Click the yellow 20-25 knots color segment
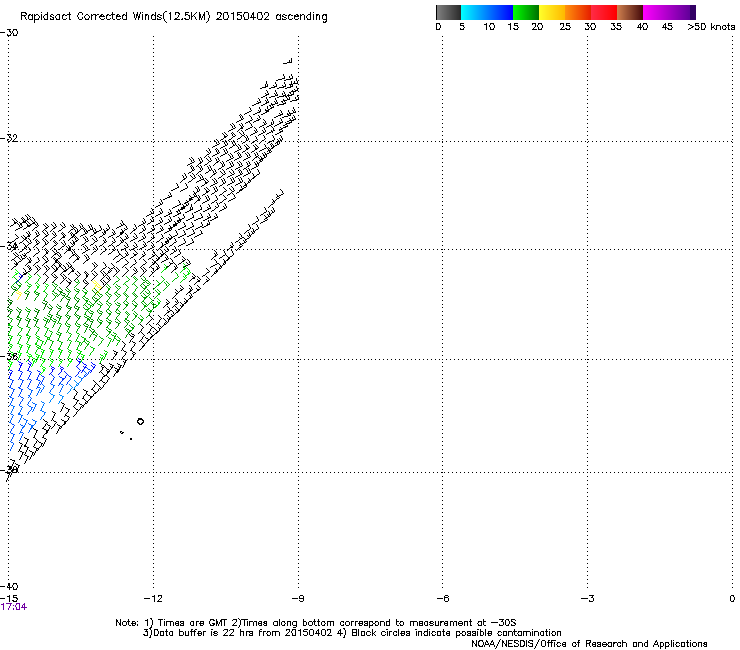740x650 pixels. [552, 12]
